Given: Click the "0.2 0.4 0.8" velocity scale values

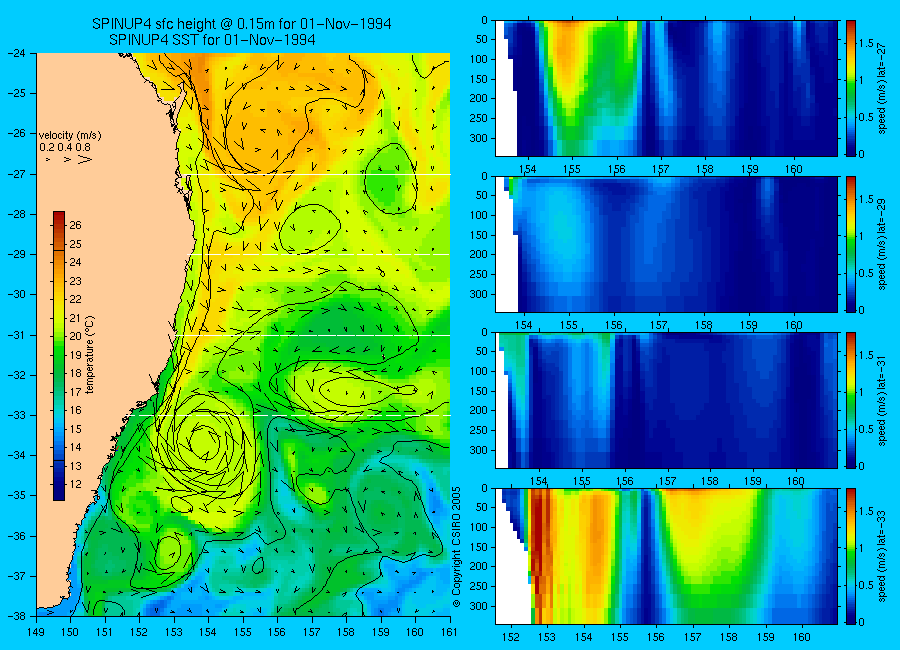Looking at the screenshot, I should pyautogui.click(x=65, y=147).
